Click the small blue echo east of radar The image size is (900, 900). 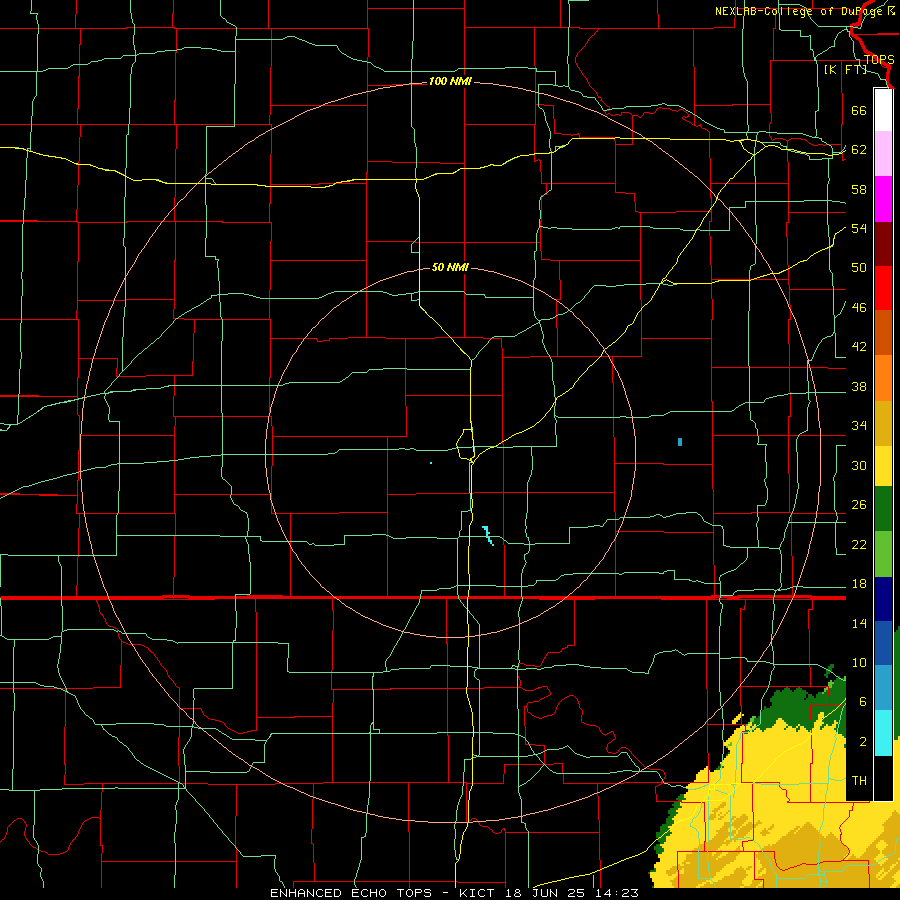pos(680,442)
